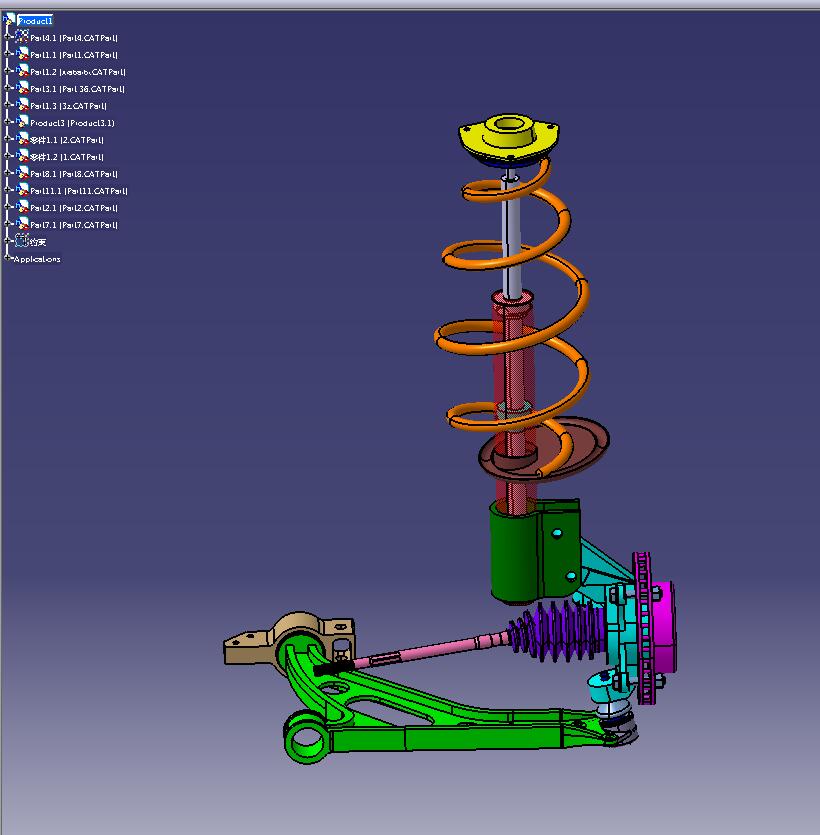
Task: Expand the Part1.2 tree node
Action: coord(7,71)
